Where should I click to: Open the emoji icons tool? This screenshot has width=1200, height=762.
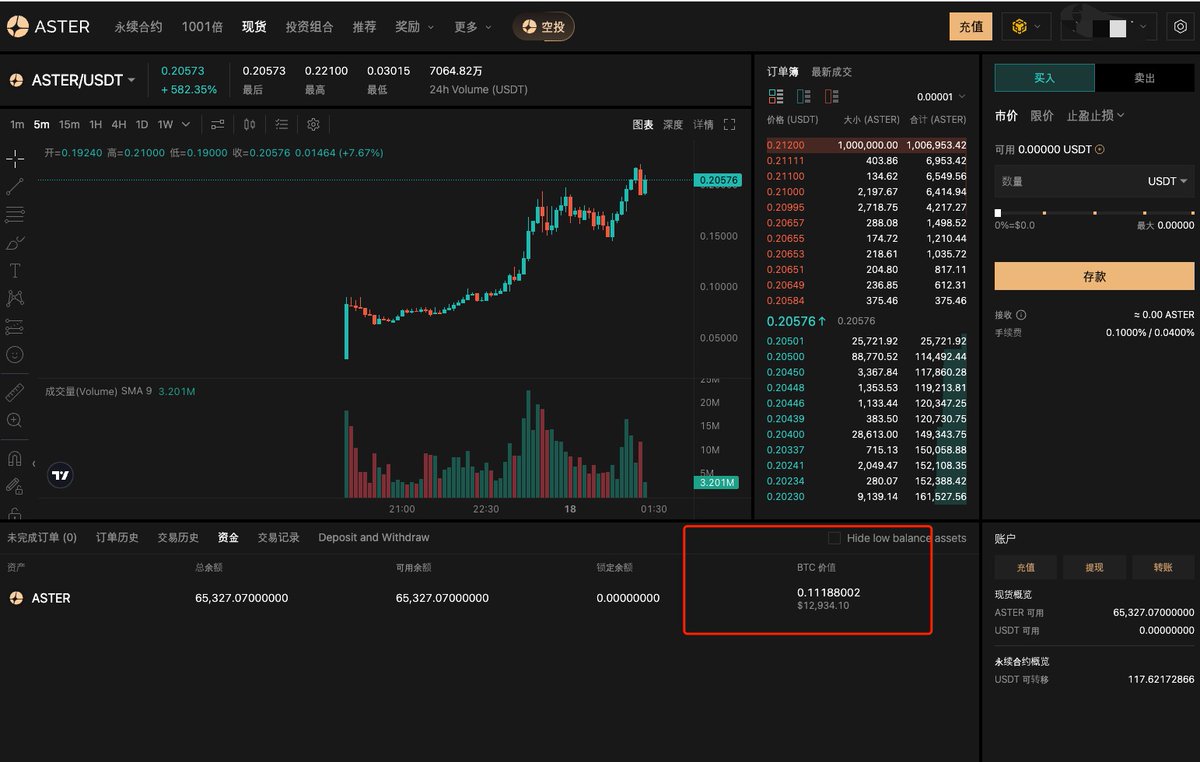15,354
